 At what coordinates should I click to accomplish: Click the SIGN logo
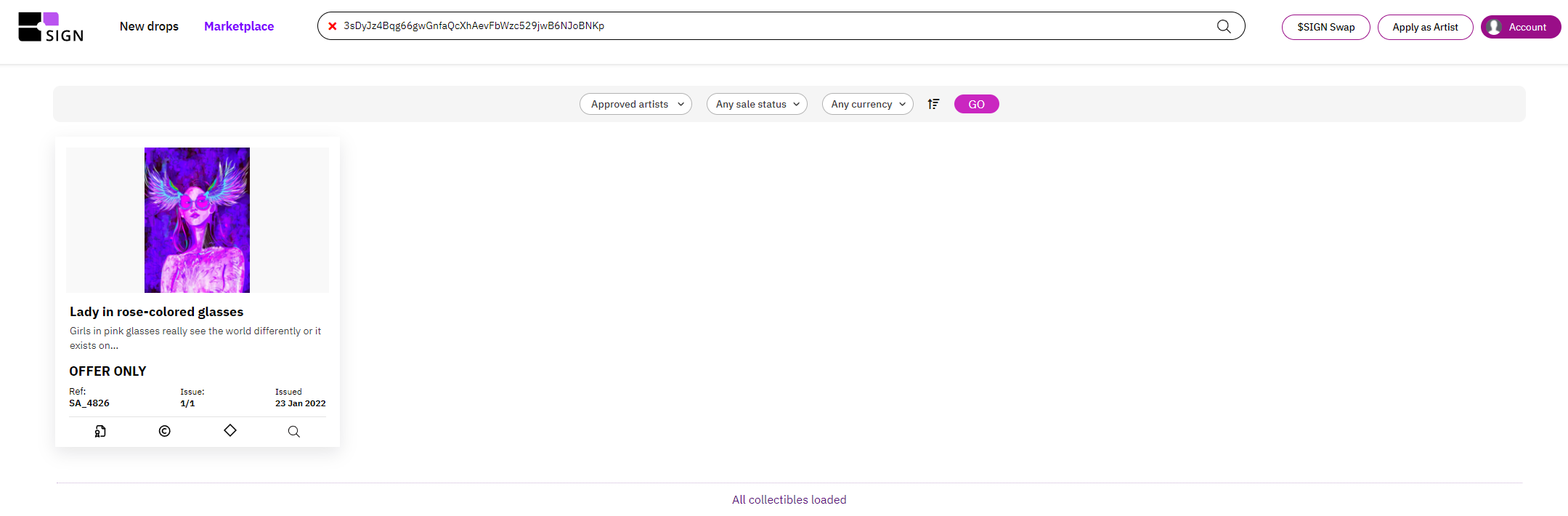[x=51, y=27]
